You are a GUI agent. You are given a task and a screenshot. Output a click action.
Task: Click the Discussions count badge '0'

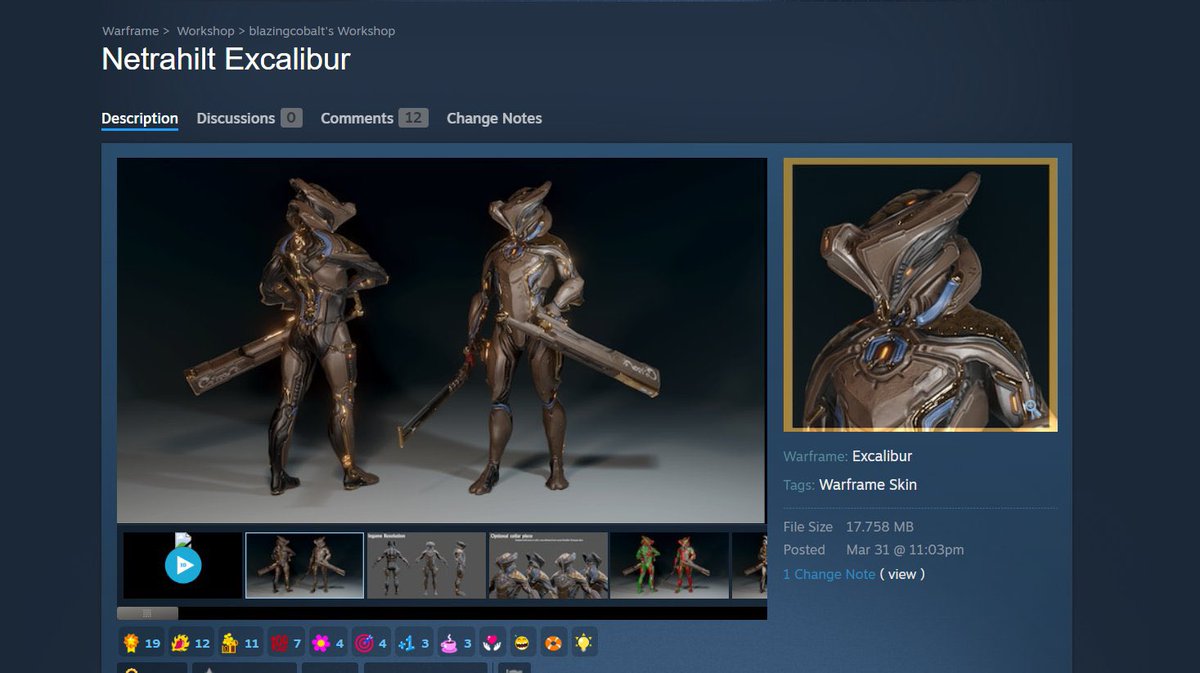pyautogui.click(x=291, y=118)
